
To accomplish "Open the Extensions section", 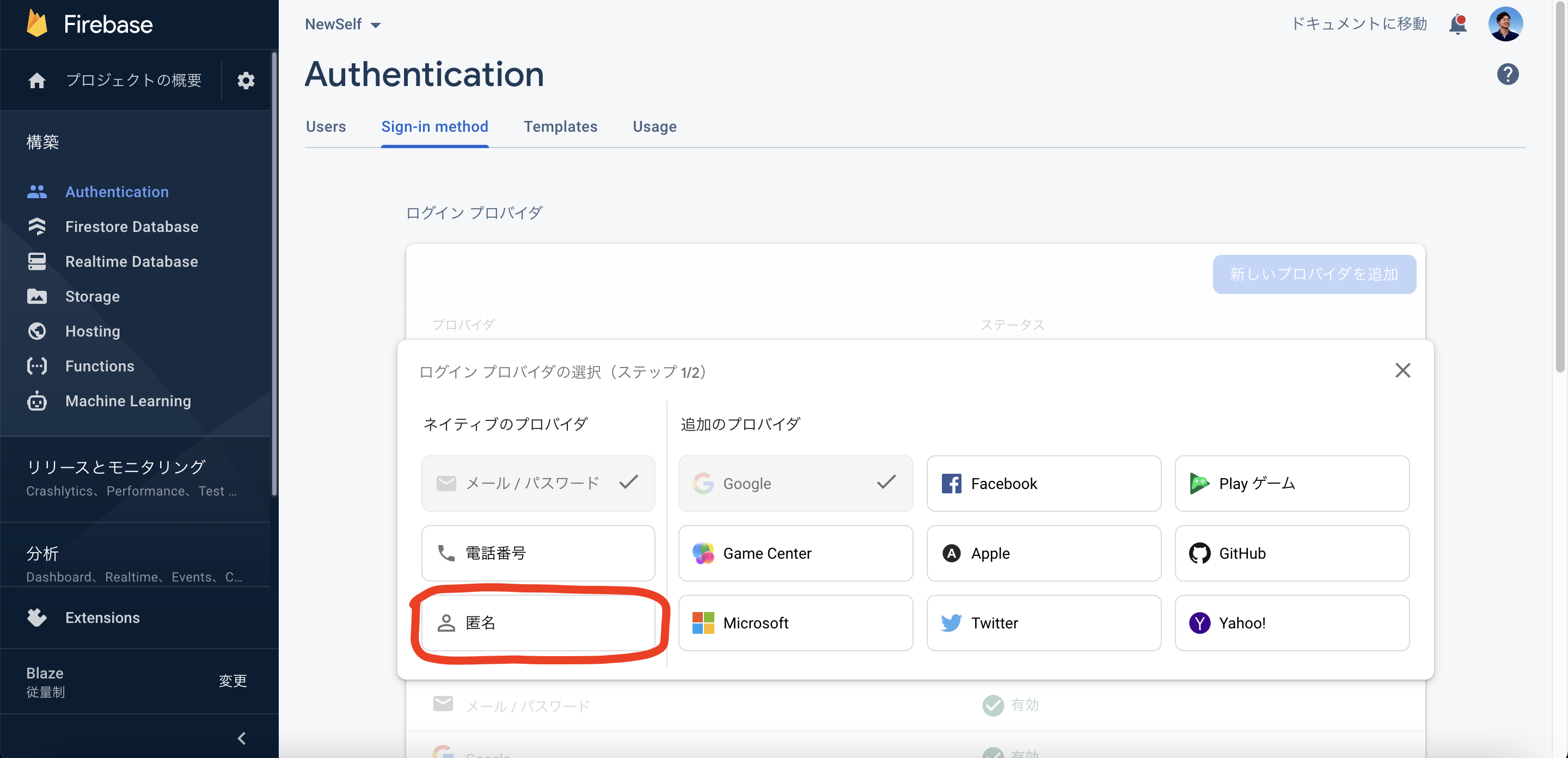I will [x=102, y=617].
